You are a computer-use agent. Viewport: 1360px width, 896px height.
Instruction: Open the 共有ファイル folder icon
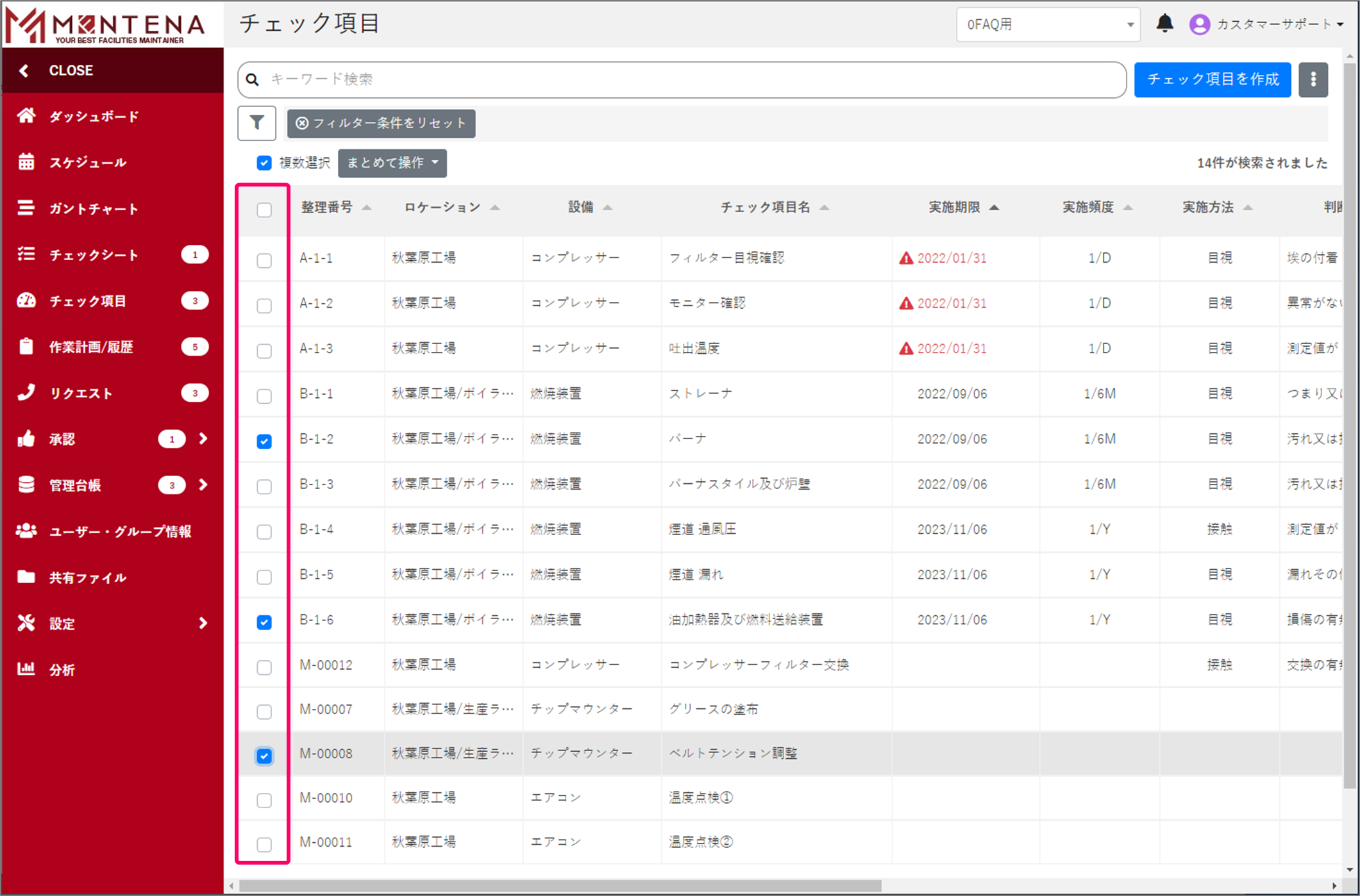pos(26,577)
